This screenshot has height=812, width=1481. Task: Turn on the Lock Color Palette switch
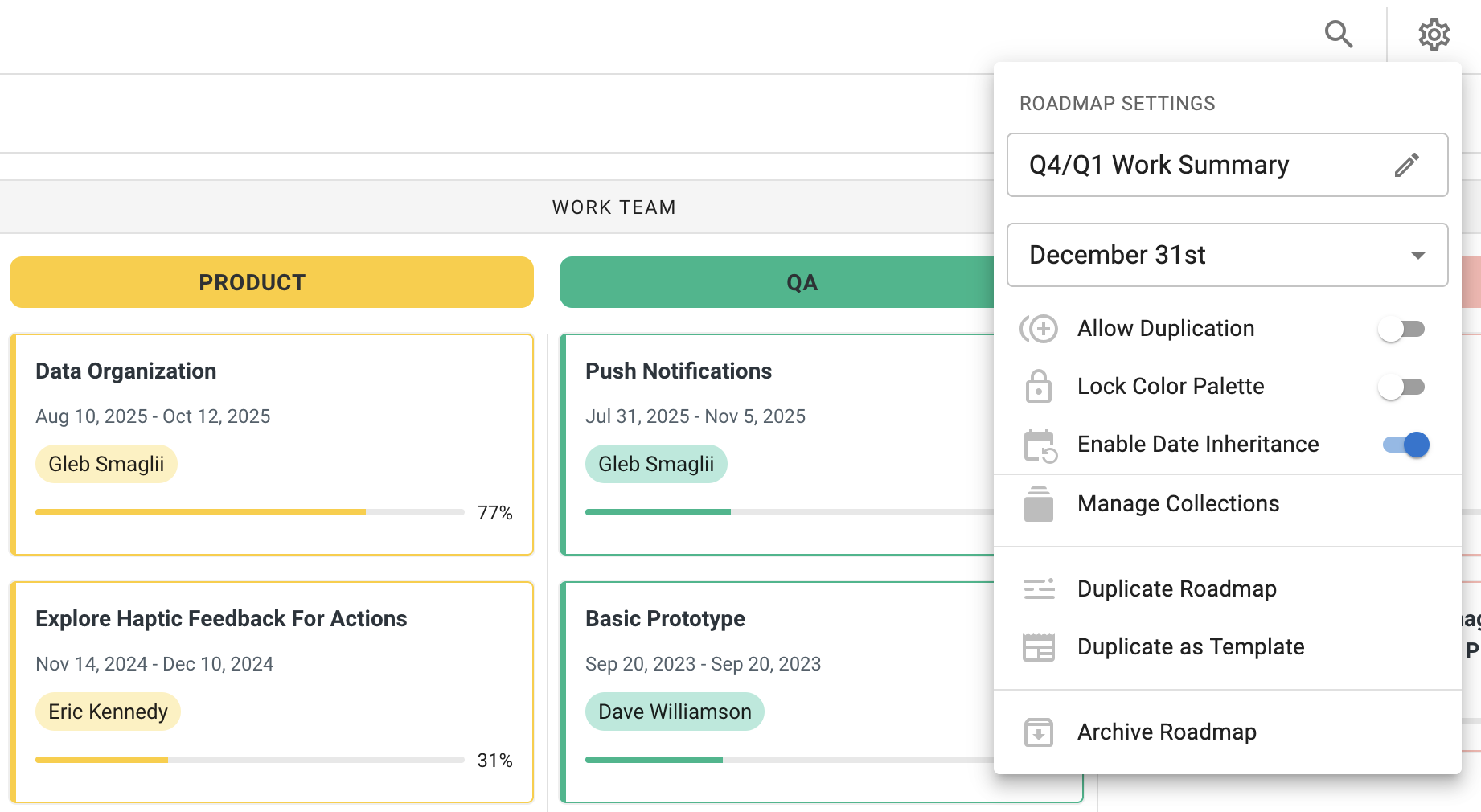[1403, 387]
